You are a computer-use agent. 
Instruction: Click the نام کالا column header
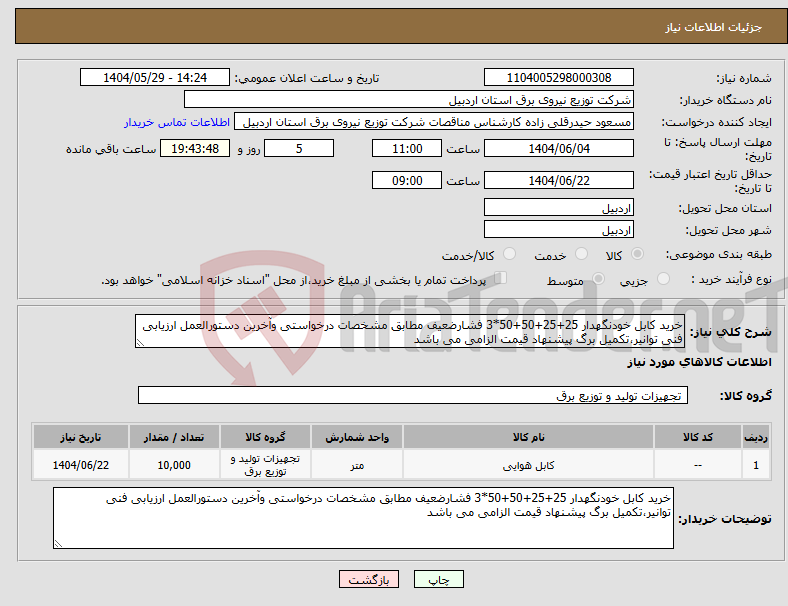pyautogui.click(x=528, y=437)
